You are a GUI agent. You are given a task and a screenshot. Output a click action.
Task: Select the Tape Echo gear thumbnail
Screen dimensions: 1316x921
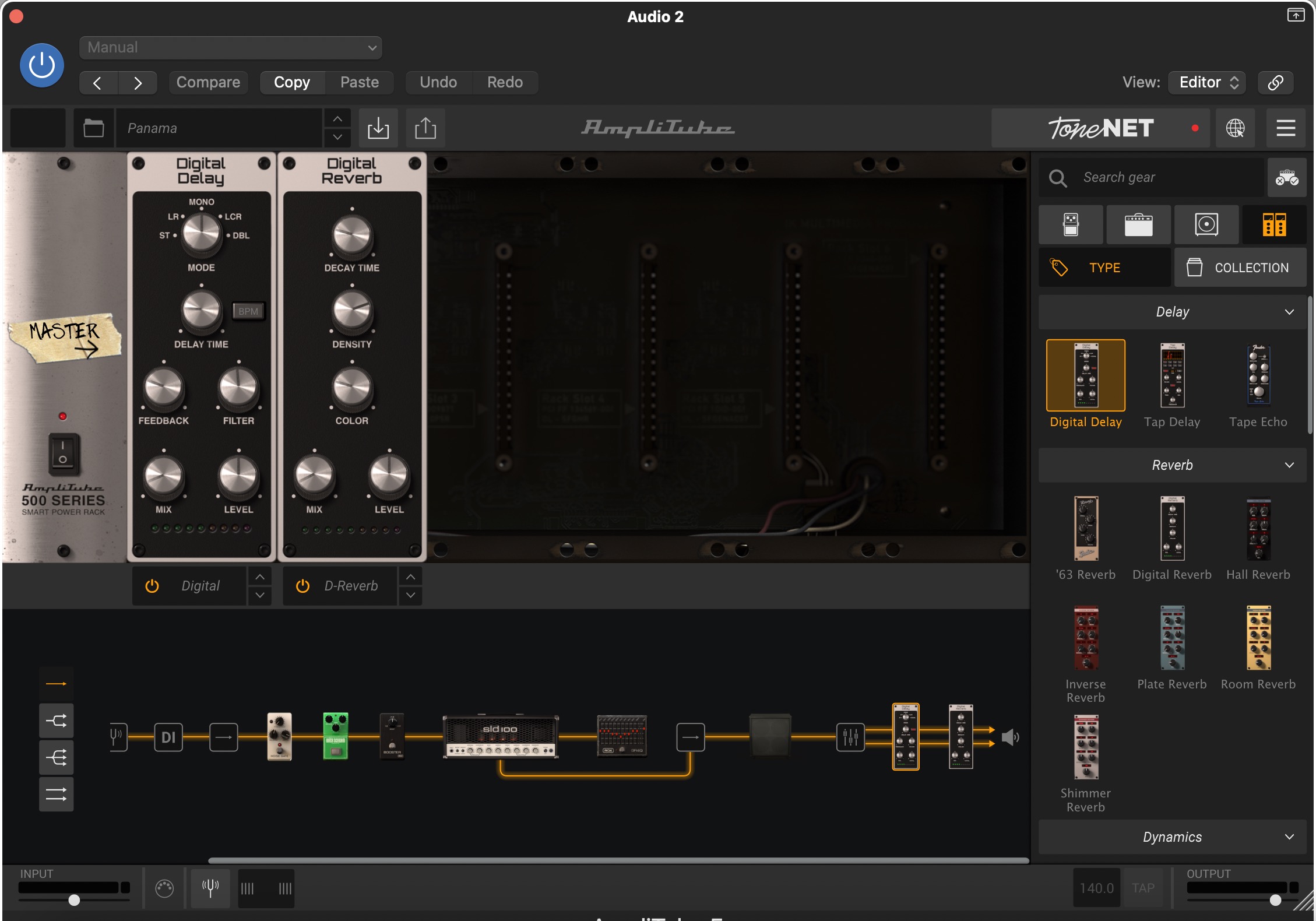click(x=1258, y=376)
